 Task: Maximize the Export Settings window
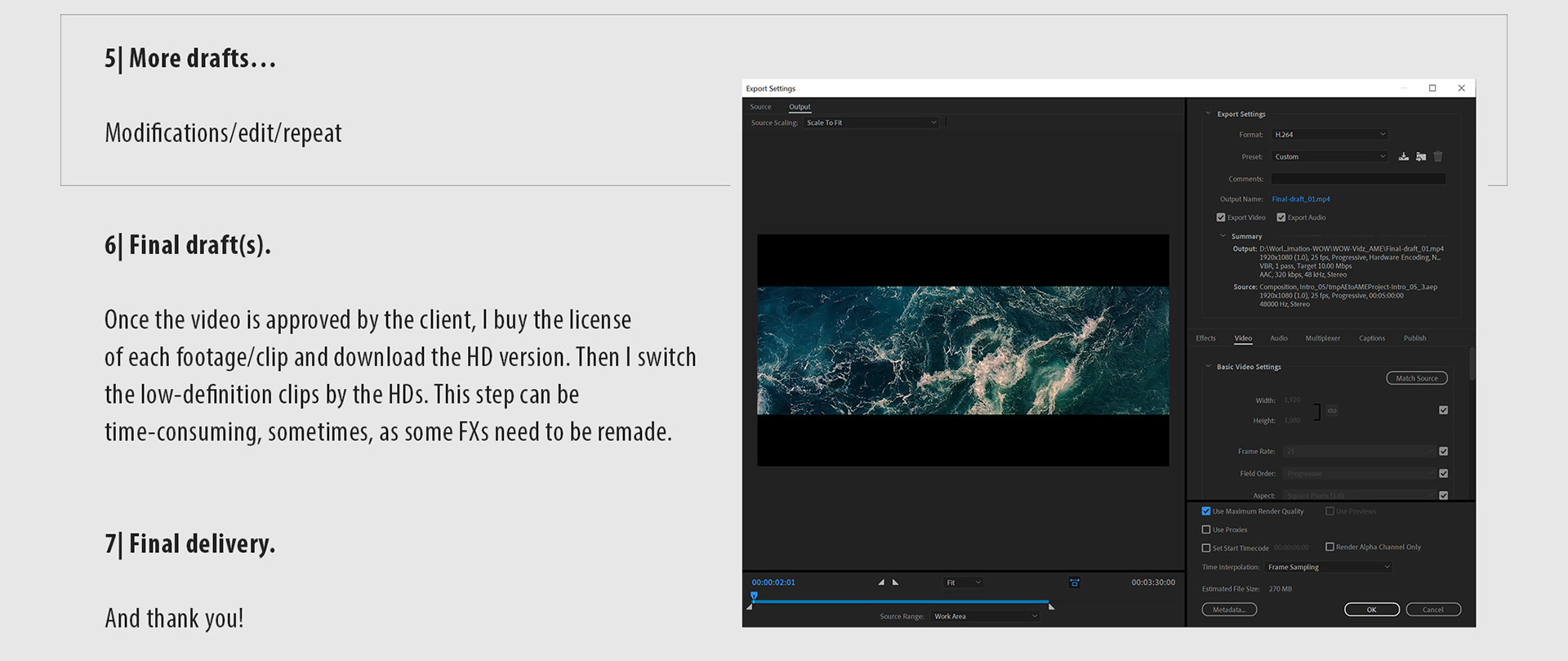pyautogui.click(x=1432, y=88)
